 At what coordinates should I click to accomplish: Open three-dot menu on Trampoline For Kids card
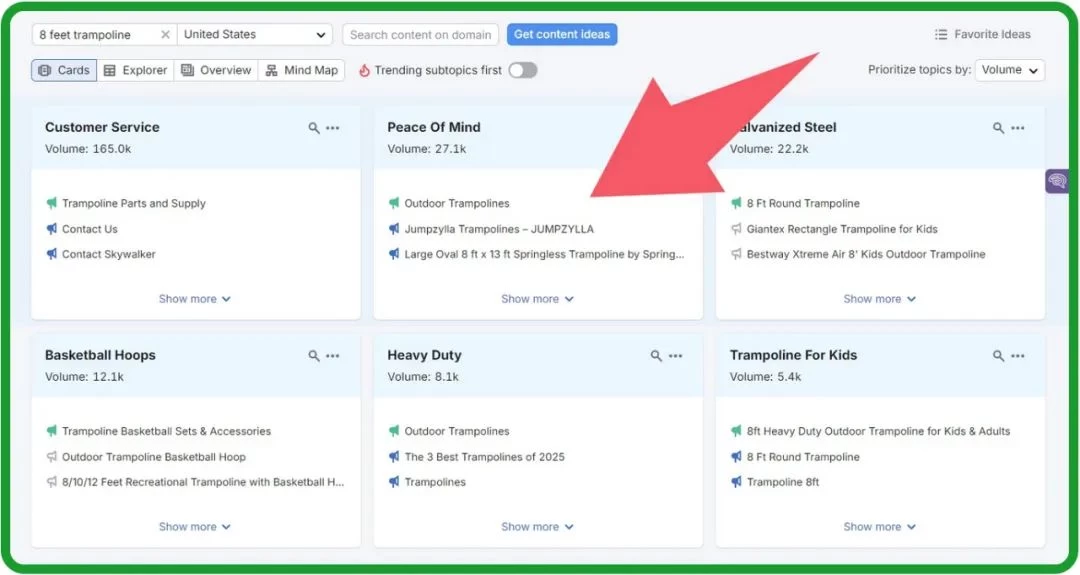(x=1018, y=356)
